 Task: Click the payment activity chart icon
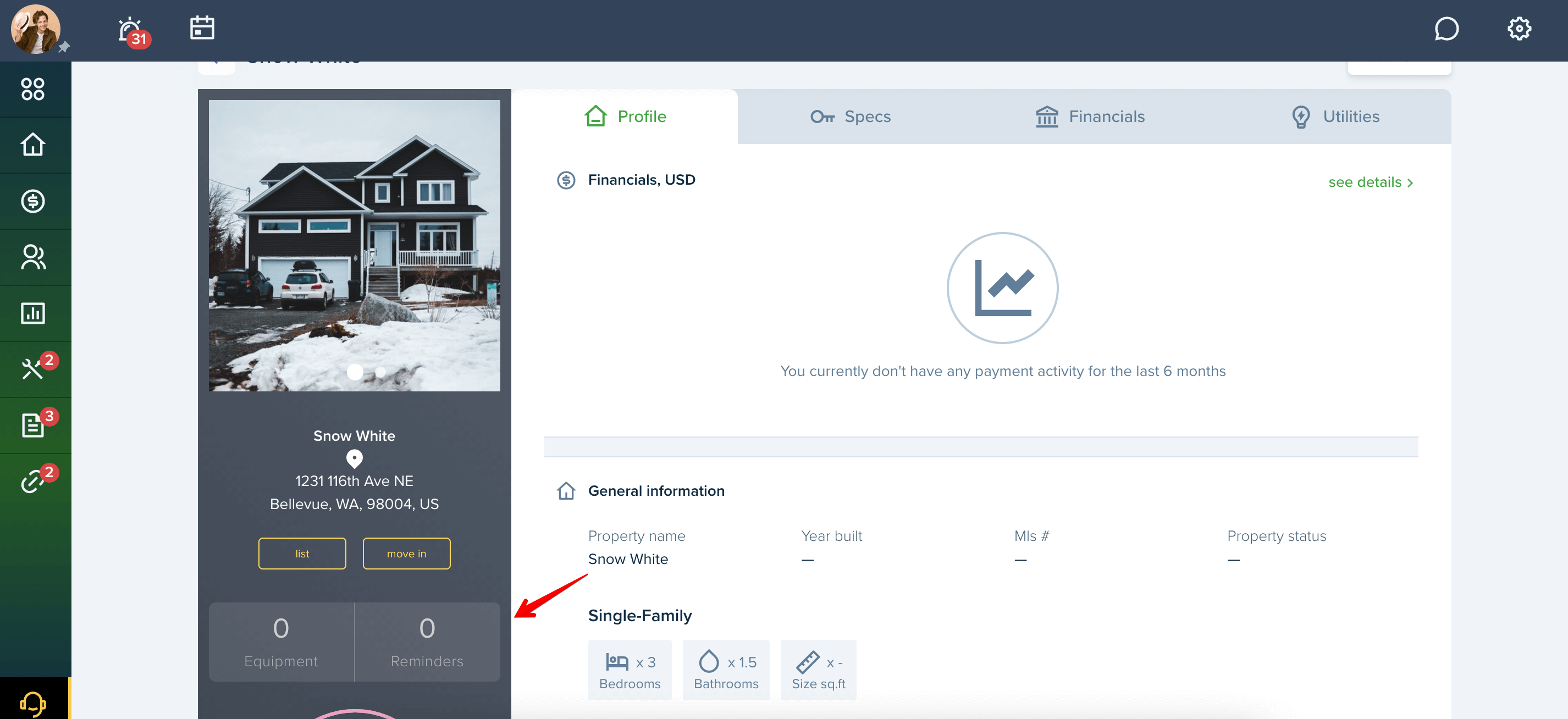[x=1002, y=288]
